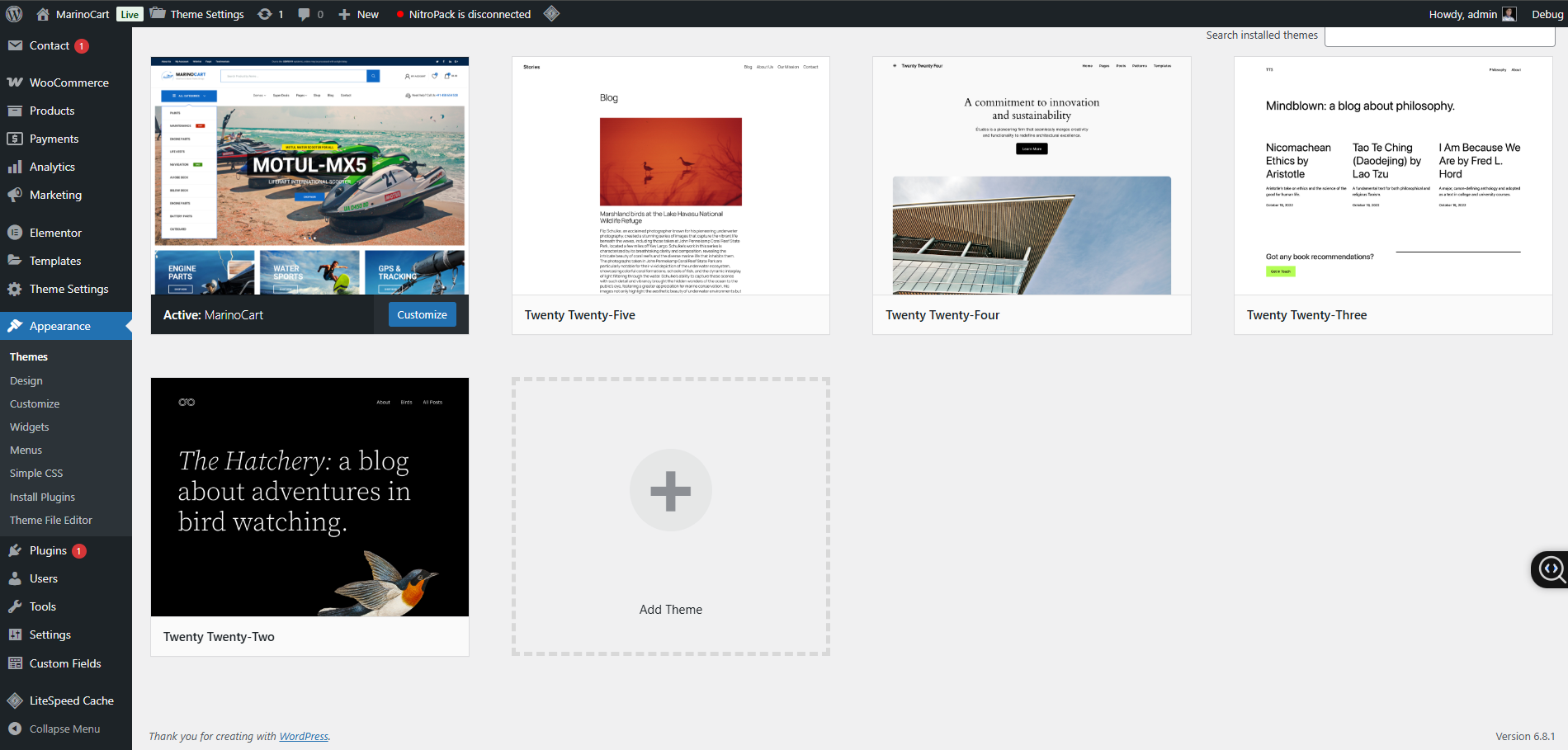The width and height of the screenshot is (1568, 750).
Task: Focus the Search installed themes field
Action: 1439,35
